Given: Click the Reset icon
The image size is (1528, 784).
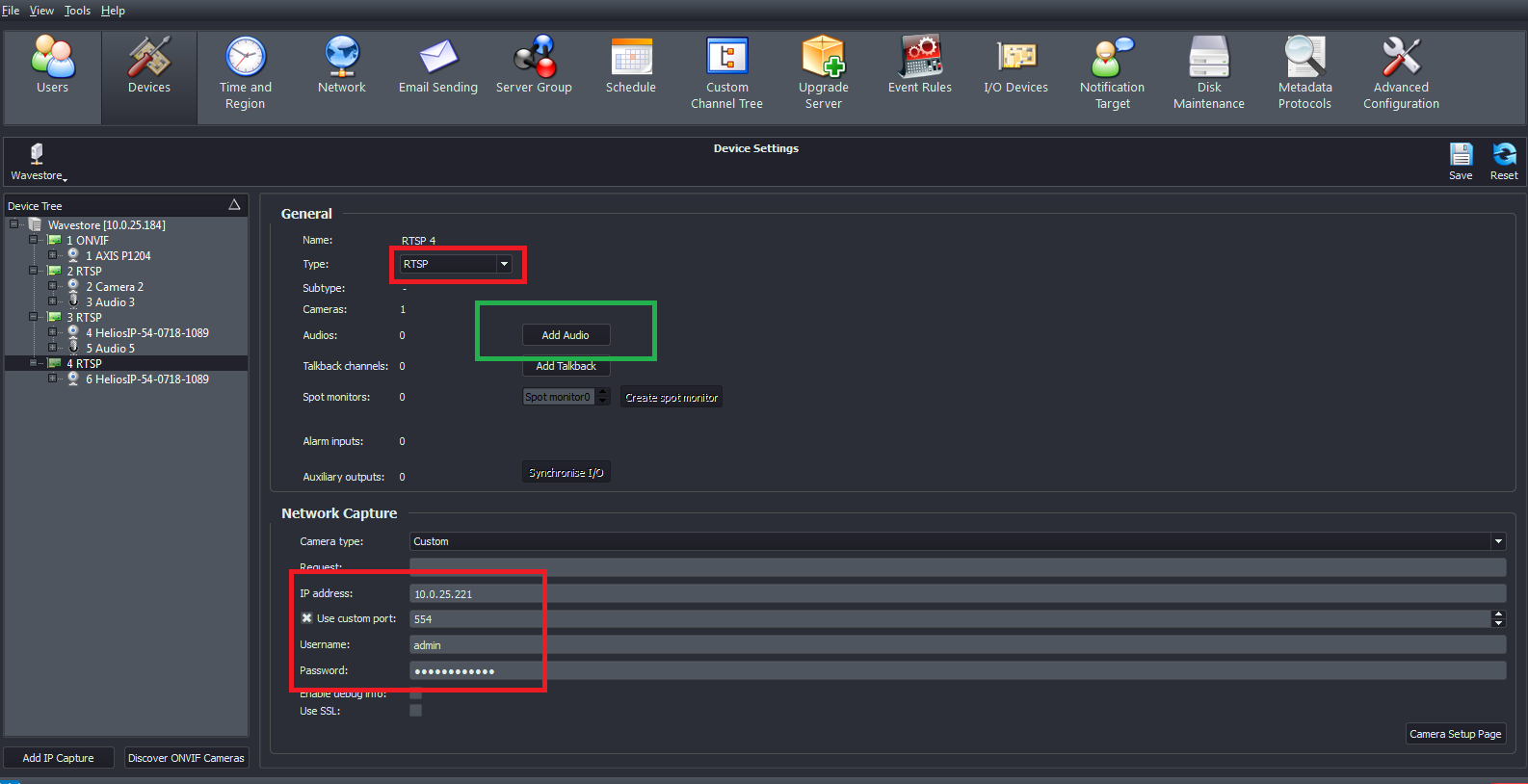Looking at the screenshot, I should [1503, 160].
